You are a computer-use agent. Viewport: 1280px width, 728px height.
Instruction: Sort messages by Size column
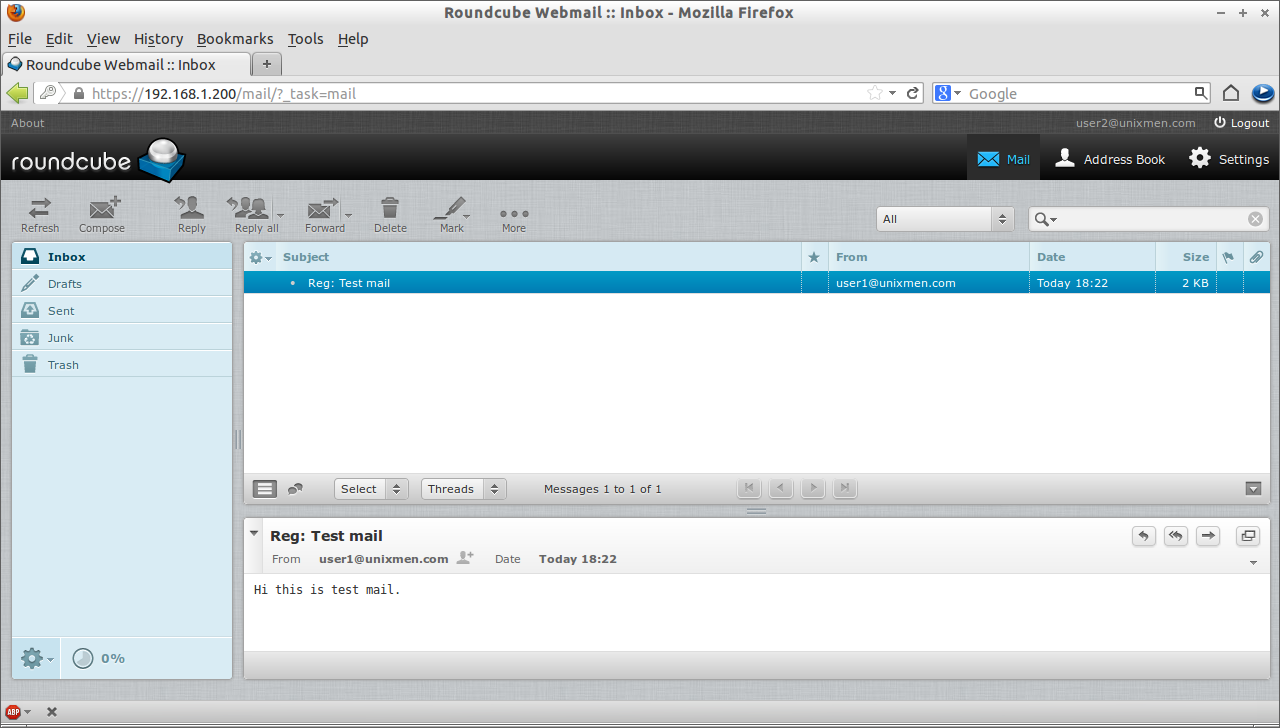1196,257
